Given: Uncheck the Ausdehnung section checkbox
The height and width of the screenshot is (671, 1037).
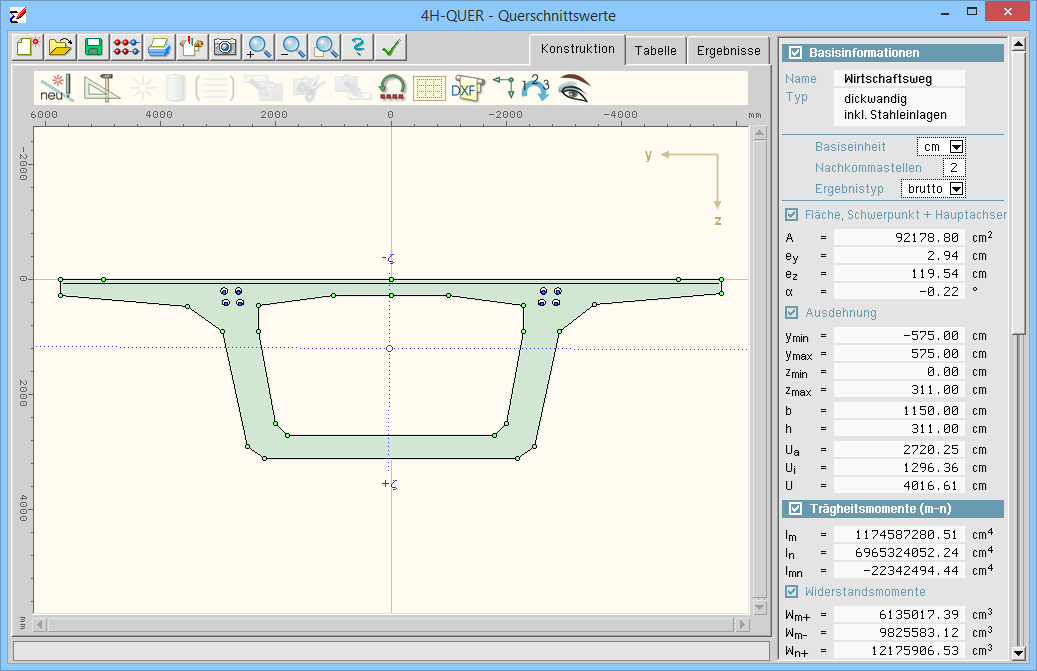Looking at the screenshot, I should click(792, 313).
